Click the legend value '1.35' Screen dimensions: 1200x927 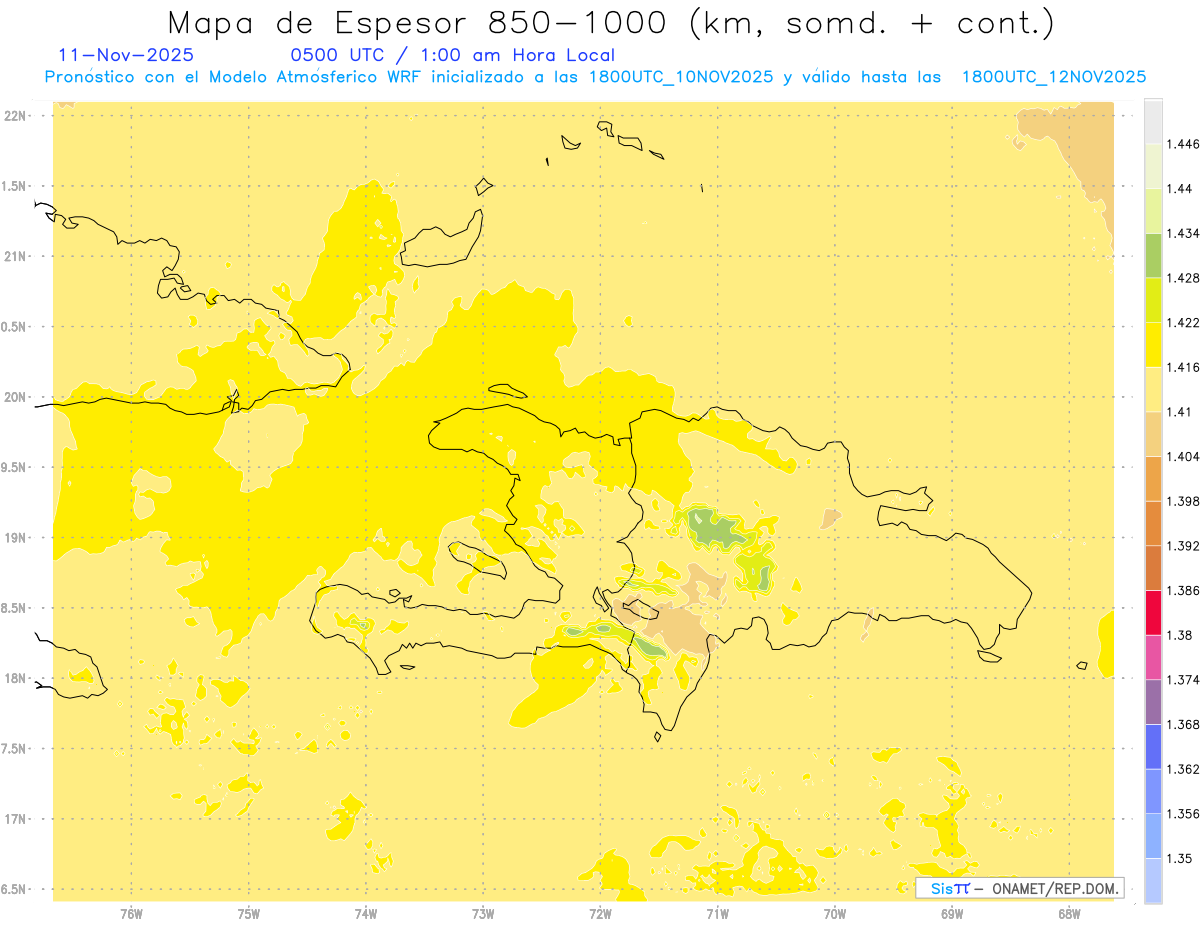1179,858
